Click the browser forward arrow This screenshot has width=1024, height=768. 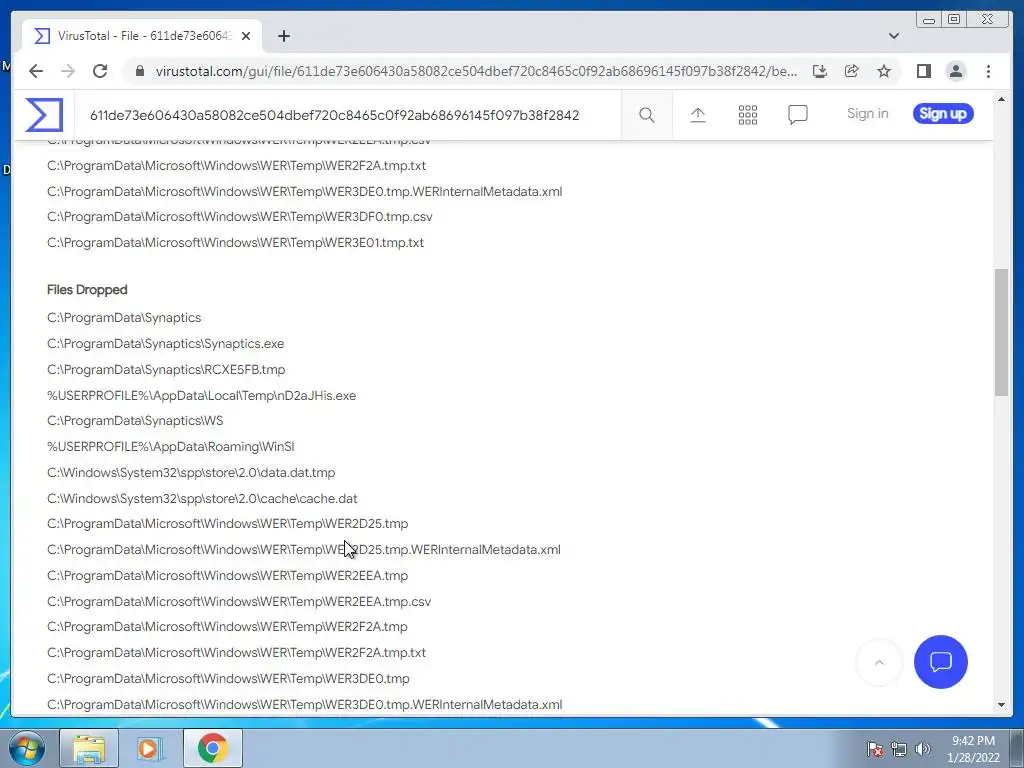pos(68,71)
